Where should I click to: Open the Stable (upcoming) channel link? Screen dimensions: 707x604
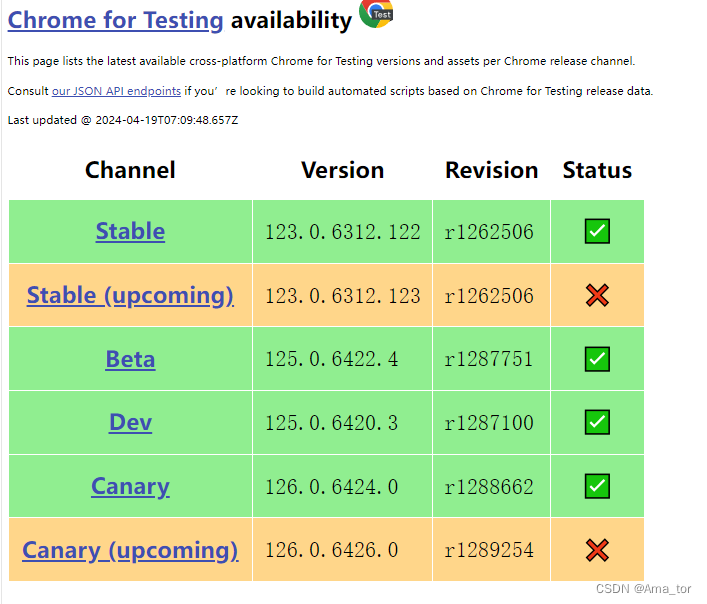click(x=130, y=295)
